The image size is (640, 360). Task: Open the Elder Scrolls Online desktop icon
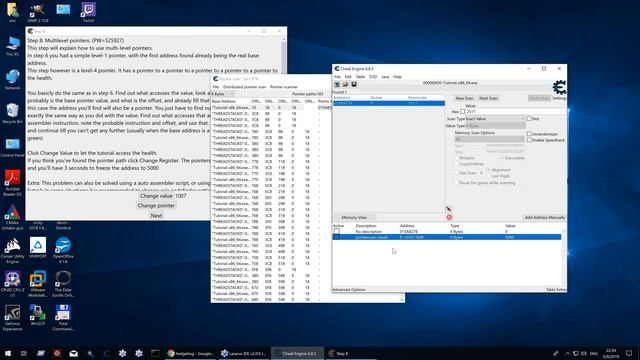tap(63, 284)
